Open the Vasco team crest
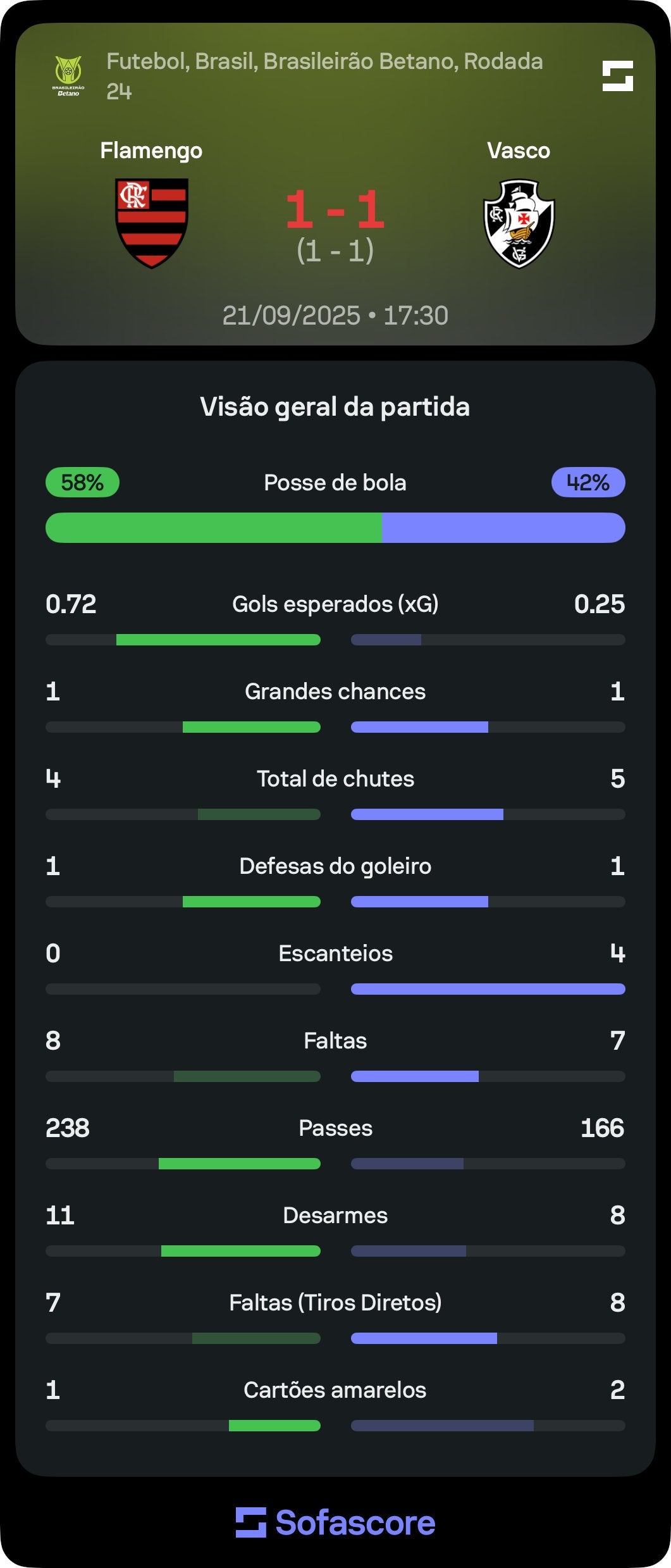The image size is (671, 1568). pos(519,223)
